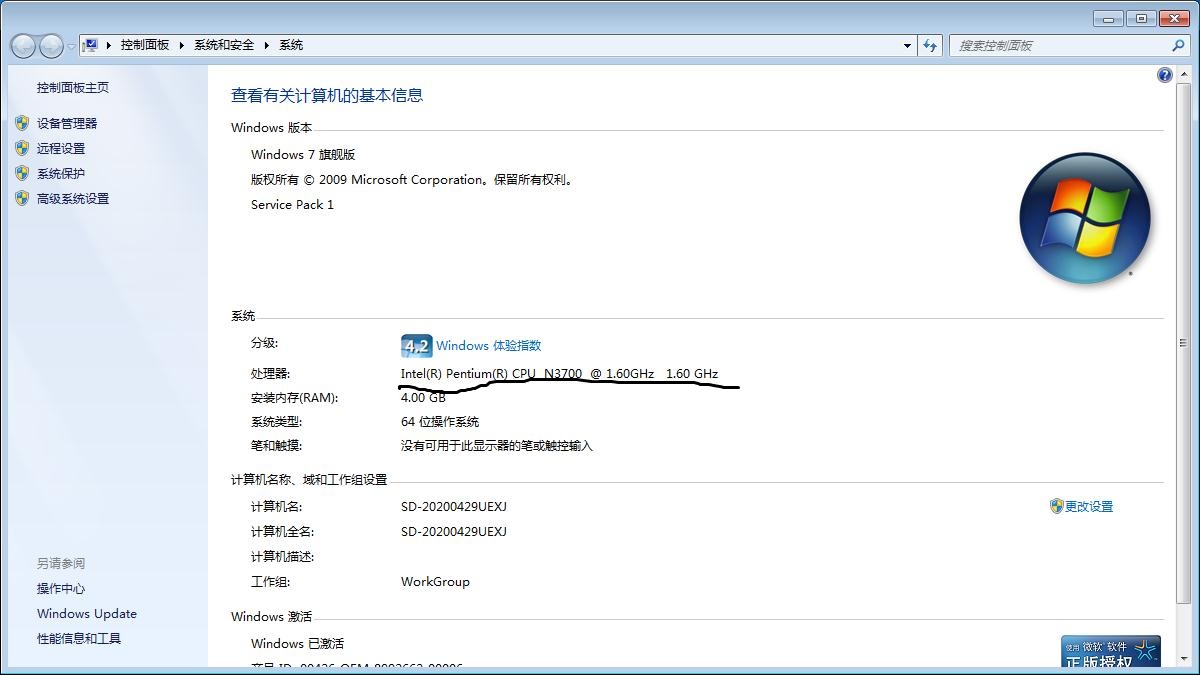Image resolution: width=1200 pixels, height=675 pixels.
Task: Click the magnifier icon in the search box
Action: point(1178,45)
